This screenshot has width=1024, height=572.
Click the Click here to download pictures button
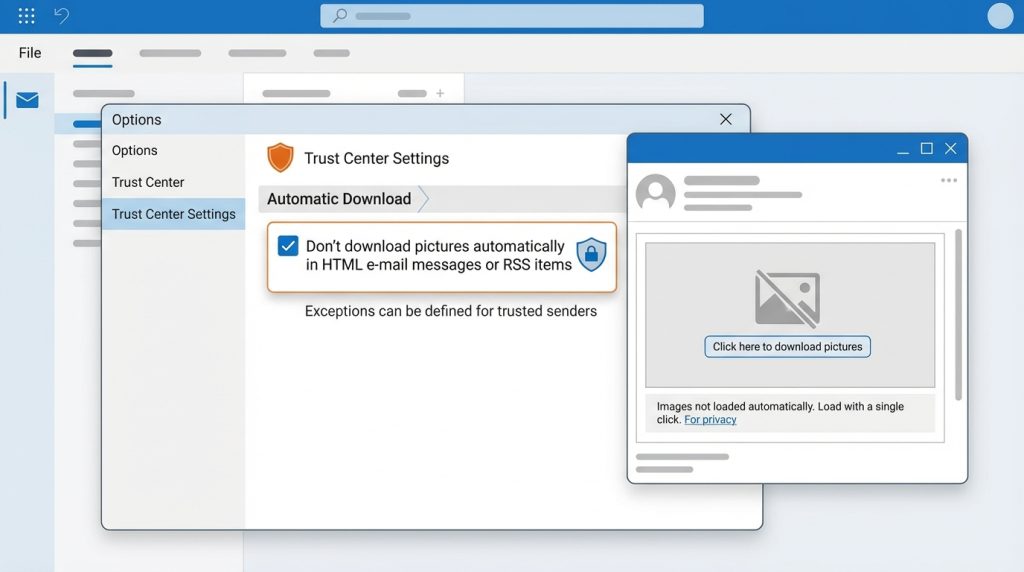(787, 347)
